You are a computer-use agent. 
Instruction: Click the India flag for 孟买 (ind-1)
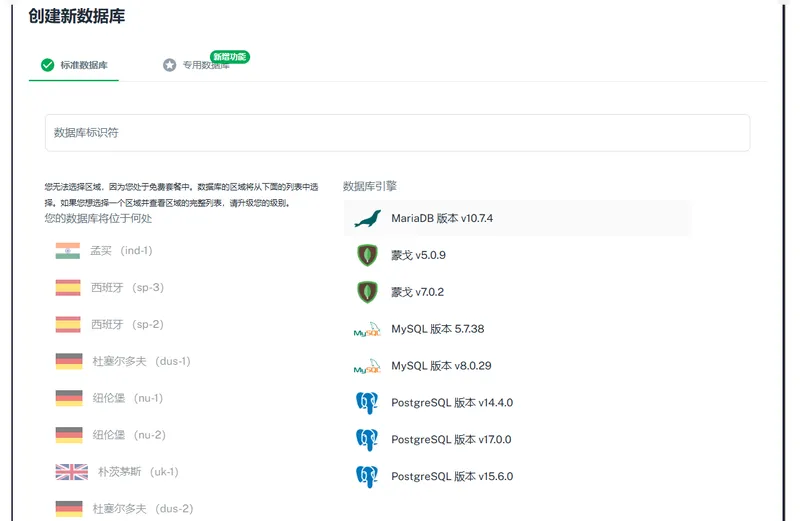pos(68,251)
